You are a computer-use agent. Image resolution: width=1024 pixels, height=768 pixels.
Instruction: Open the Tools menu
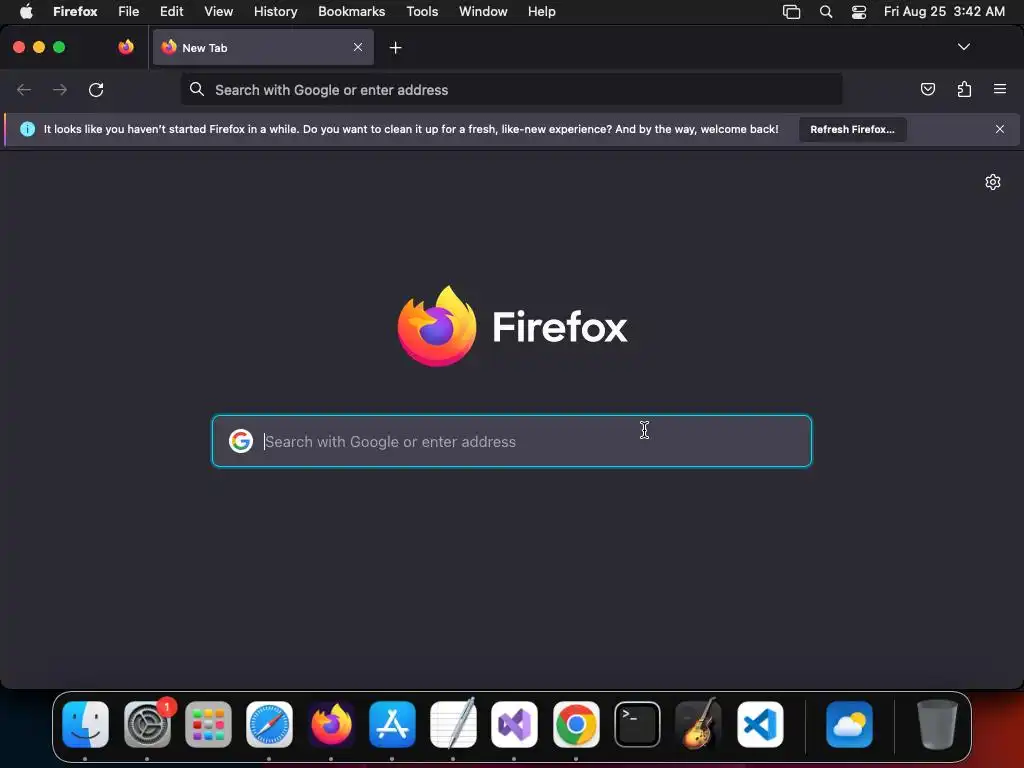click(422, 12)
